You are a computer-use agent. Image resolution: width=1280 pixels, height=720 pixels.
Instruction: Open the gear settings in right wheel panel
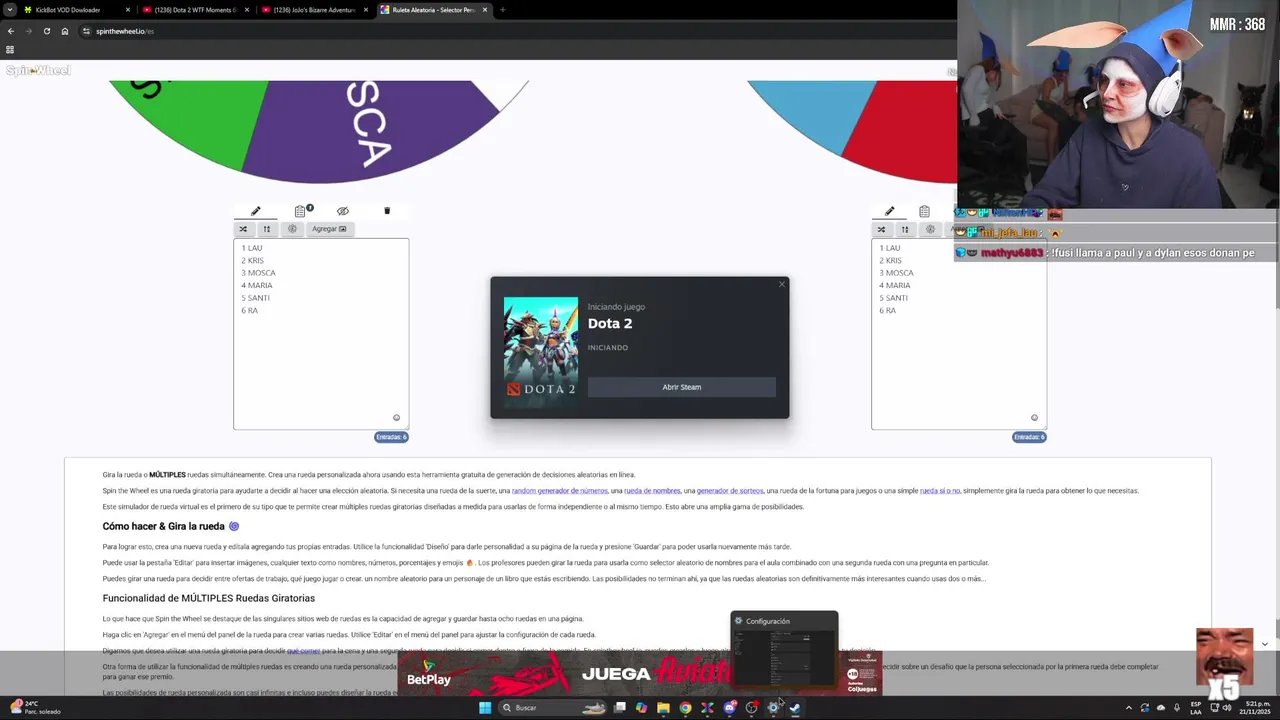coord(930,229)
